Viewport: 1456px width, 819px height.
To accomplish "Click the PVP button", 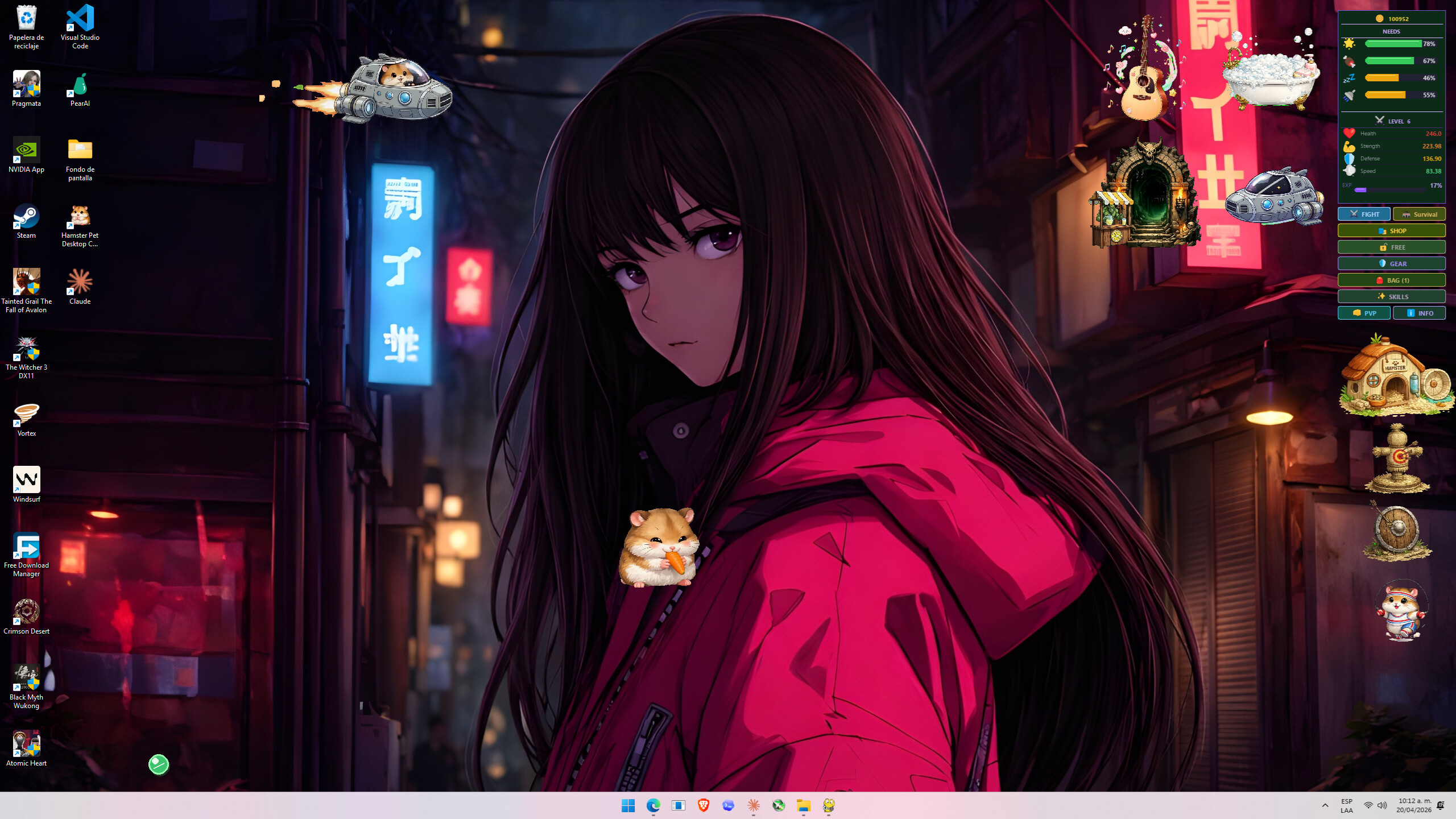I will (x=1364, y=313).
